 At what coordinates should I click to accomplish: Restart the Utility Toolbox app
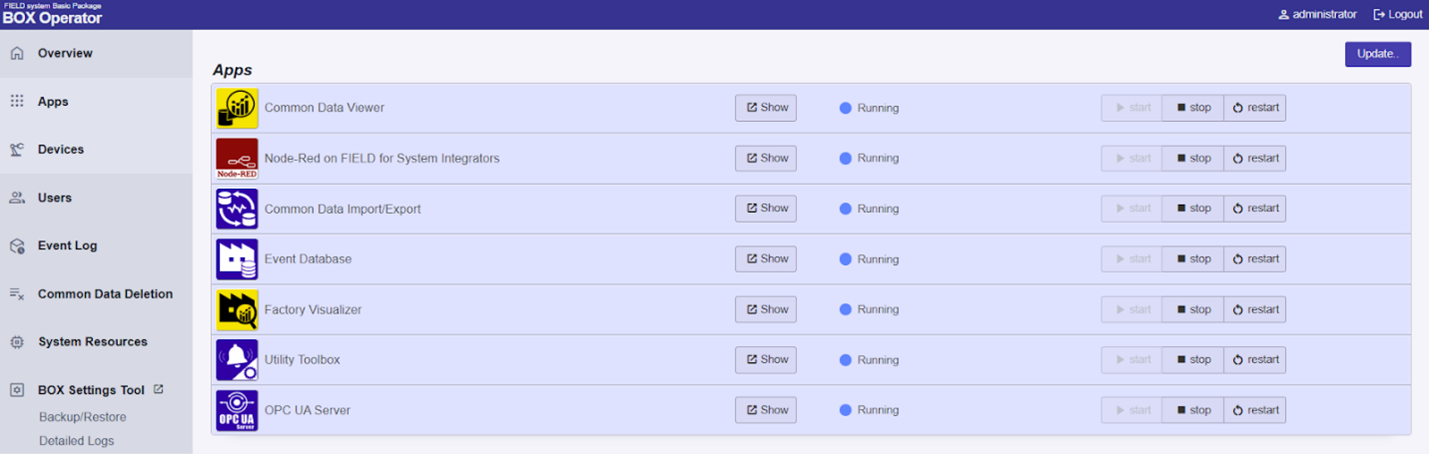point(1255,359)
